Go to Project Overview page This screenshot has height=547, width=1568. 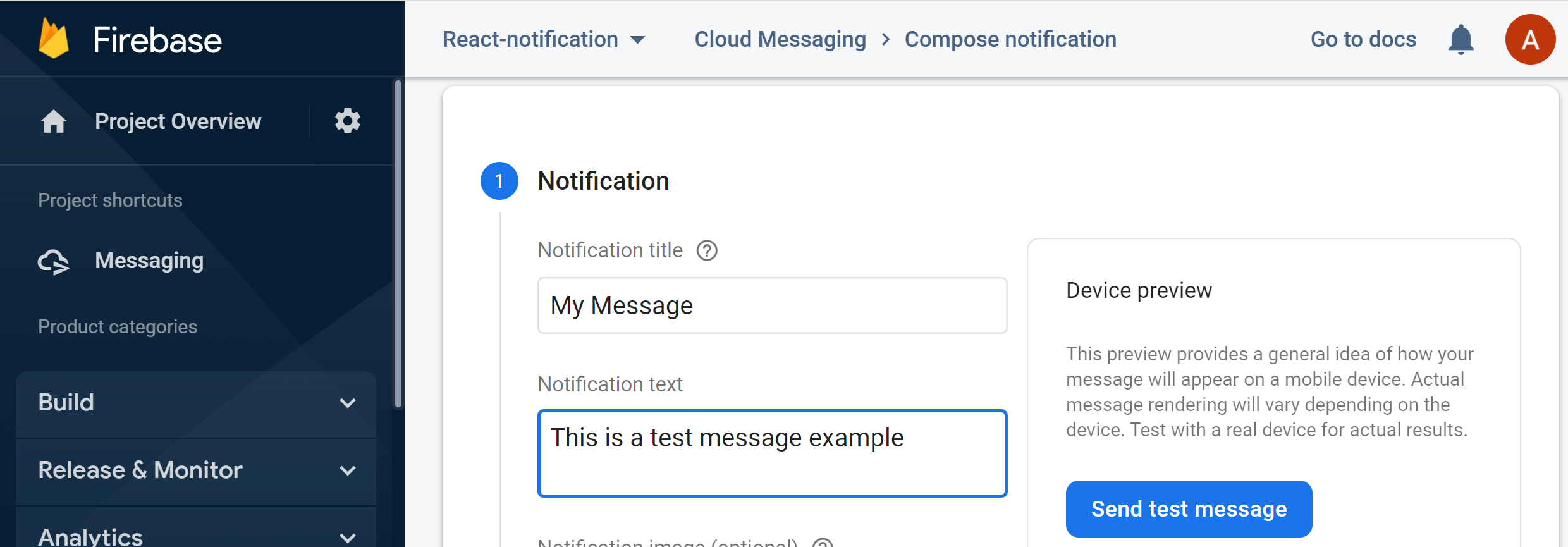[178, 121]
